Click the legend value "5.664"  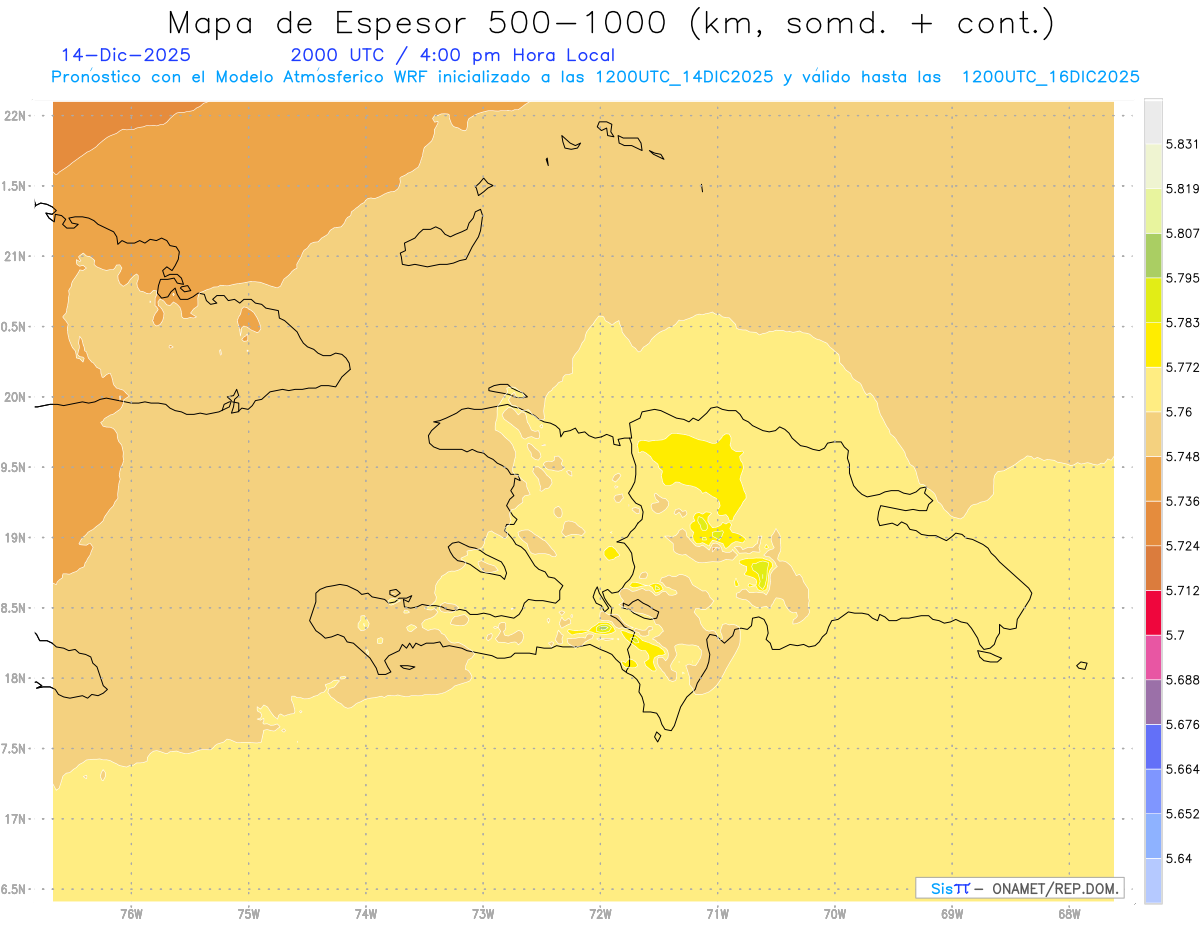tap(1183, 769)
